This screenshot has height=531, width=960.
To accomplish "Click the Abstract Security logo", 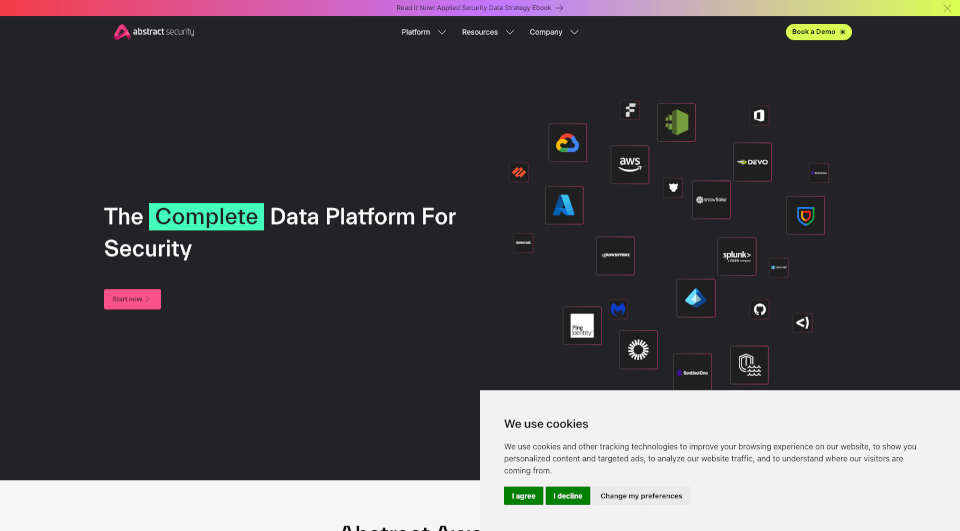I will (154, 32).
